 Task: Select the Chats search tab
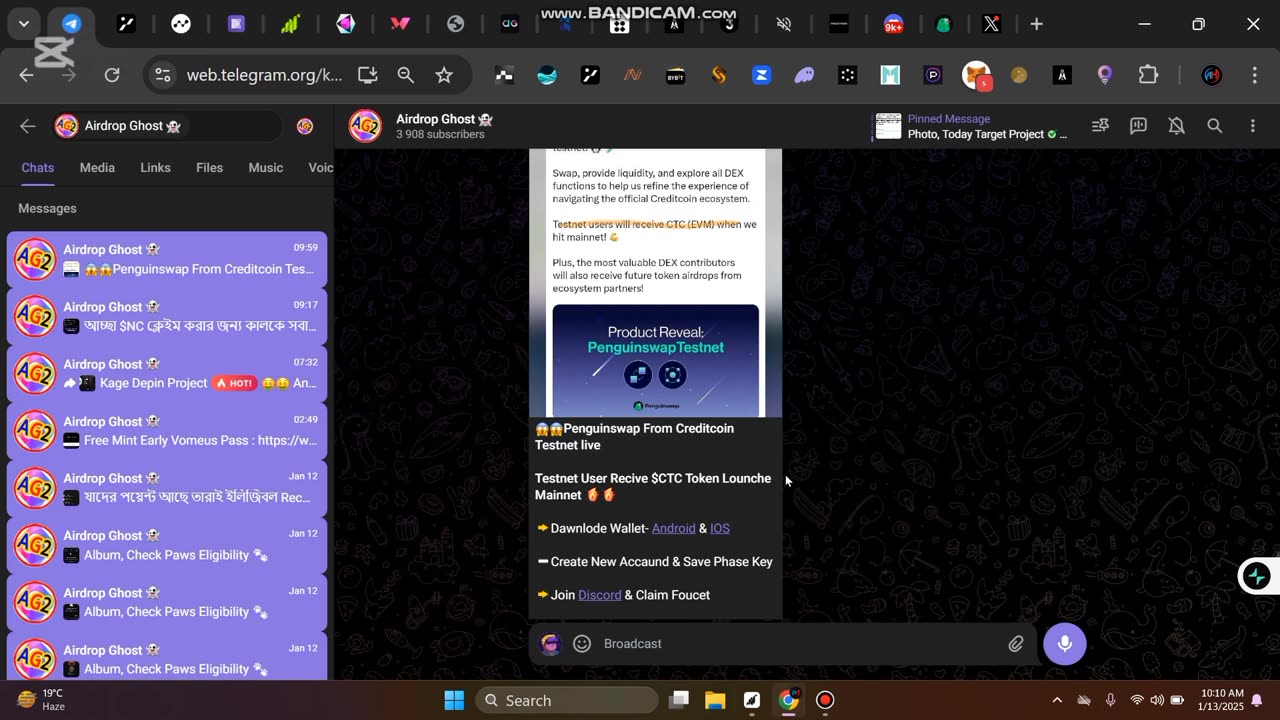point(38,168)
